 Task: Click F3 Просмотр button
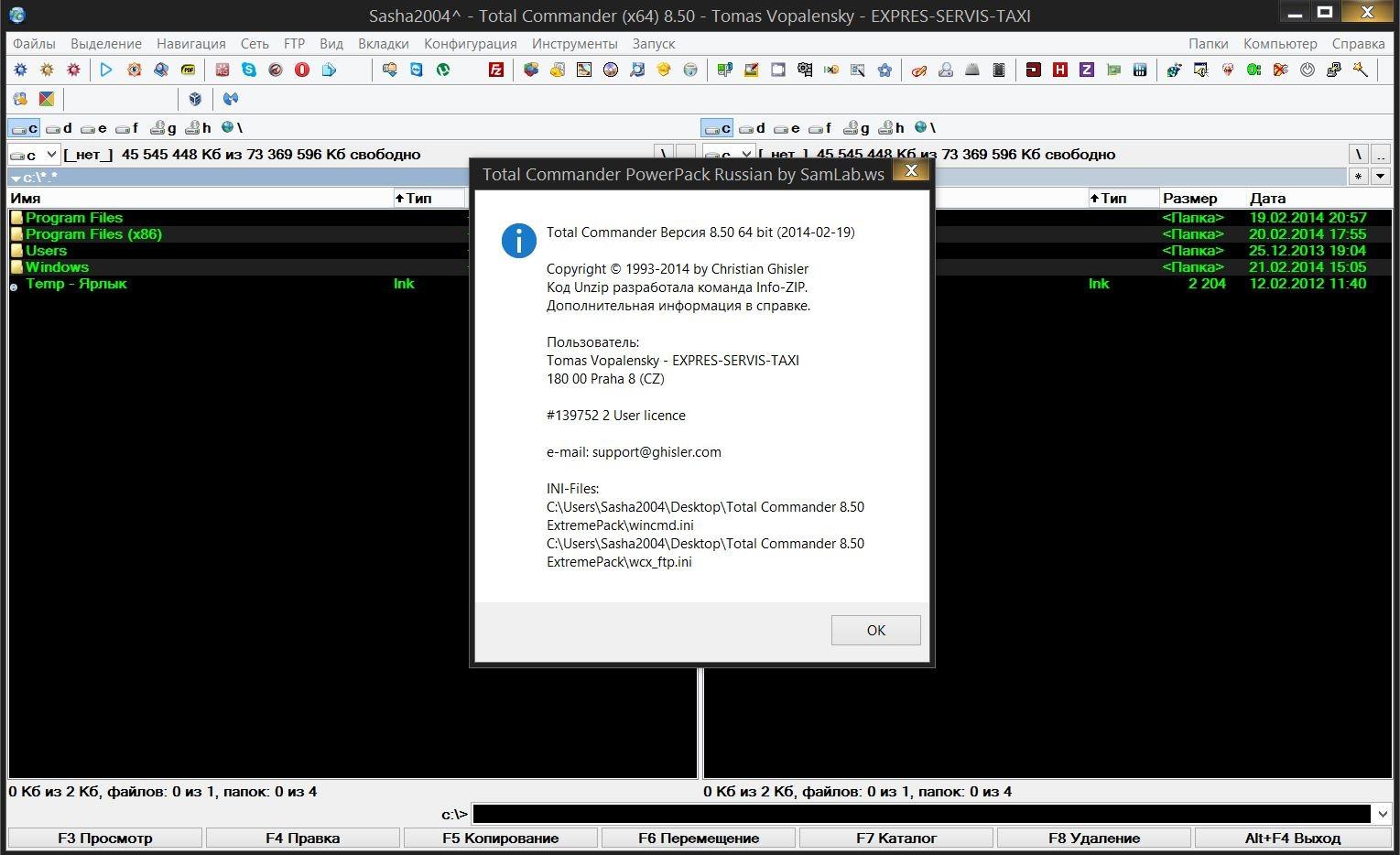tap(105, 838)
